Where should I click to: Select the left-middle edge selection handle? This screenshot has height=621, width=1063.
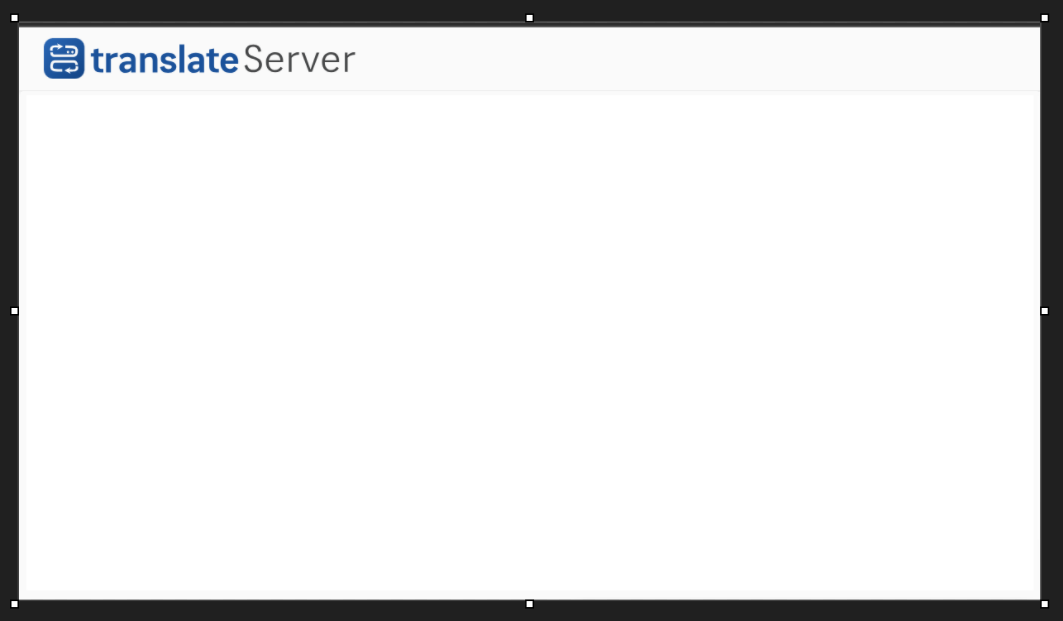click(15, 311)
